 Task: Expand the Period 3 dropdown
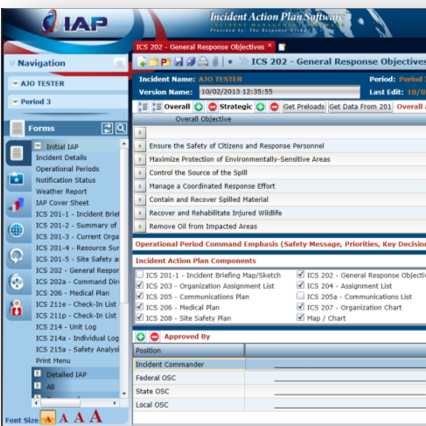pyautogui.click(x=15, y=102)
